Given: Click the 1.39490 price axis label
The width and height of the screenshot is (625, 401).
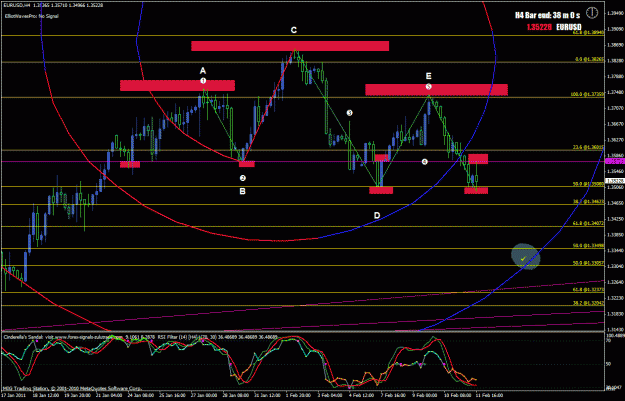Looking at the screenshot, I should [x=615, y=13].
